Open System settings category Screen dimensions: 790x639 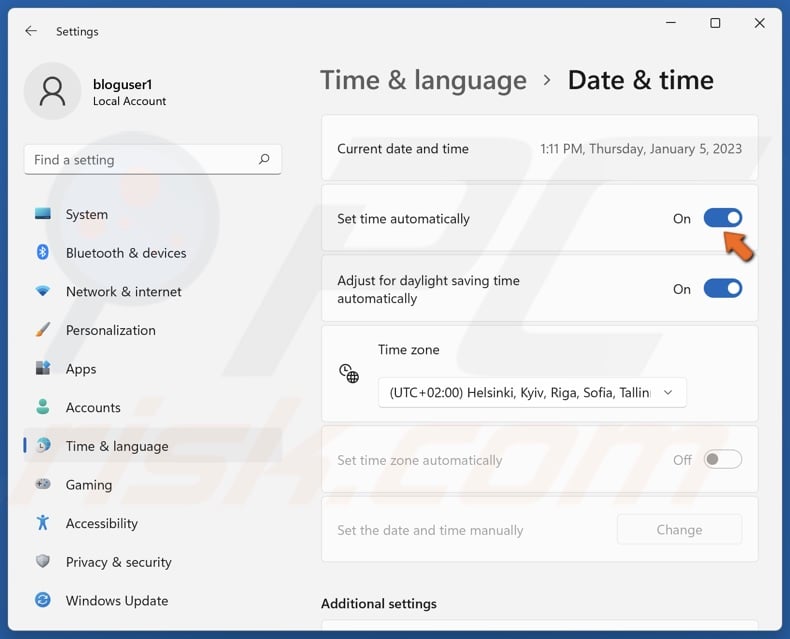[153, 214]
